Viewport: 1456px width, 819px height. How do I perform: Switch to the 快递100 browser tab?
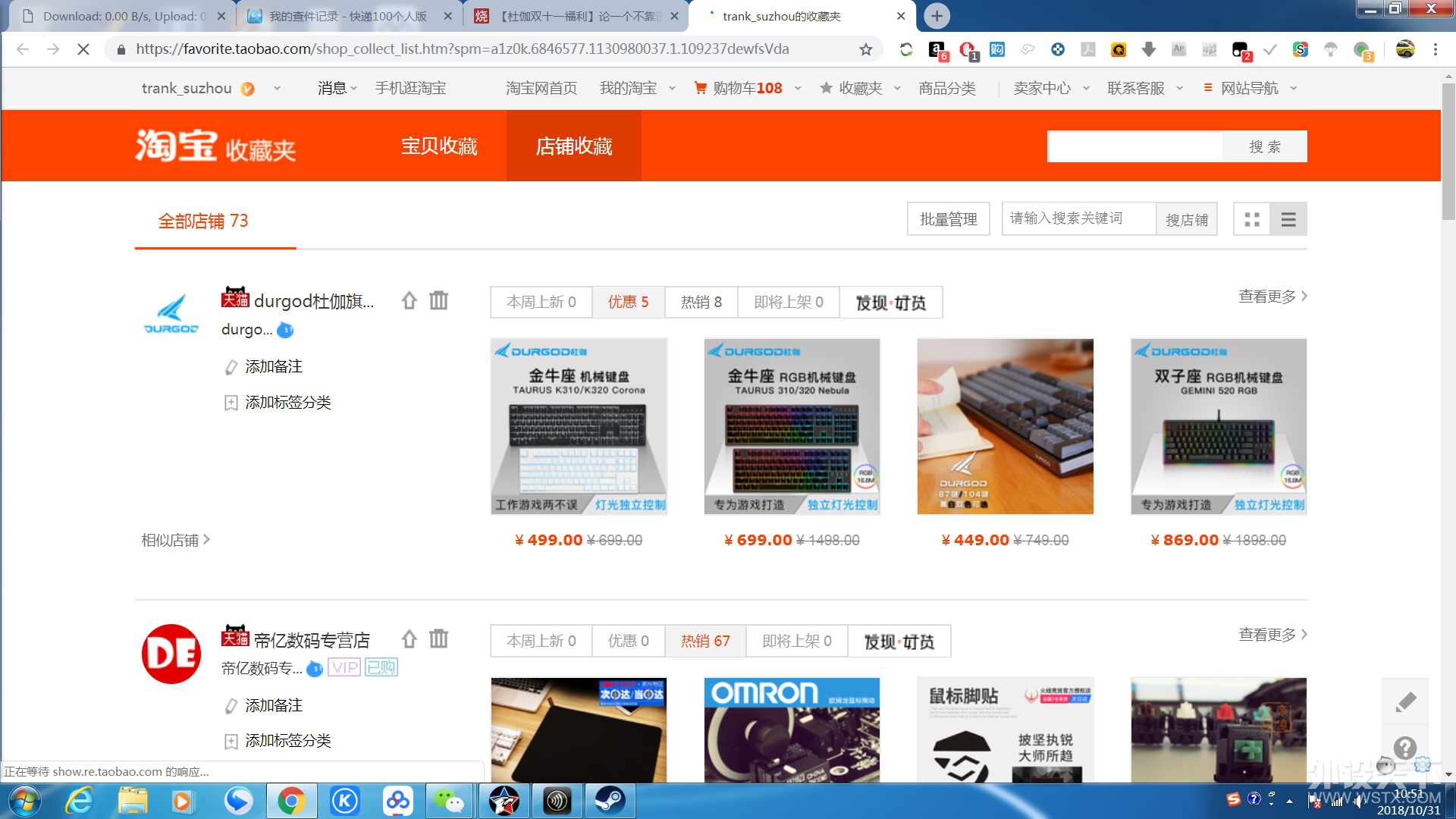[349, 16]
